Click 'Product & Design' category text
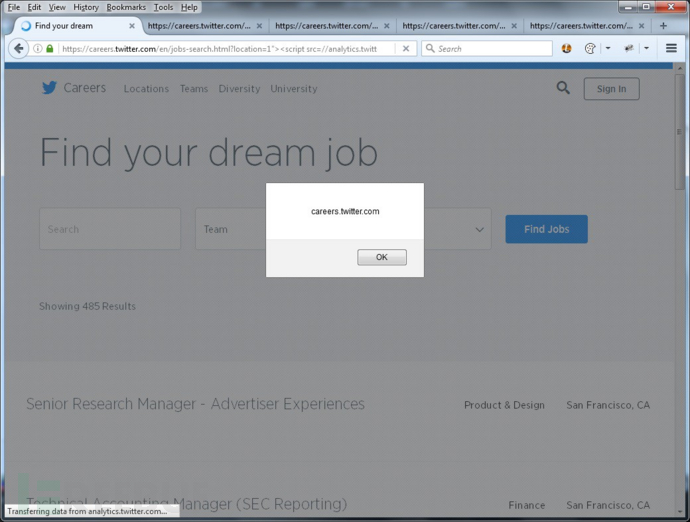 click(x=504, y=405)
